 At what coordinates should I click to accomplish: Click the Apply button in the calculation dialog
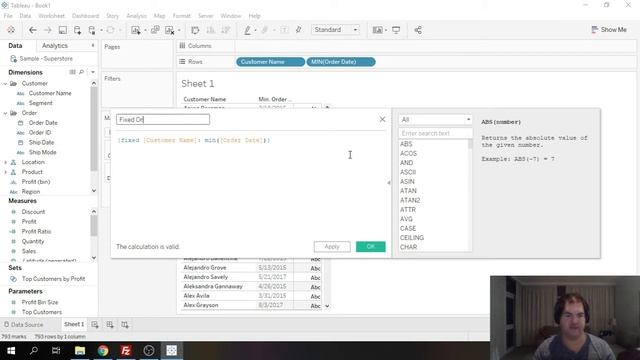(x=332, y=247)
